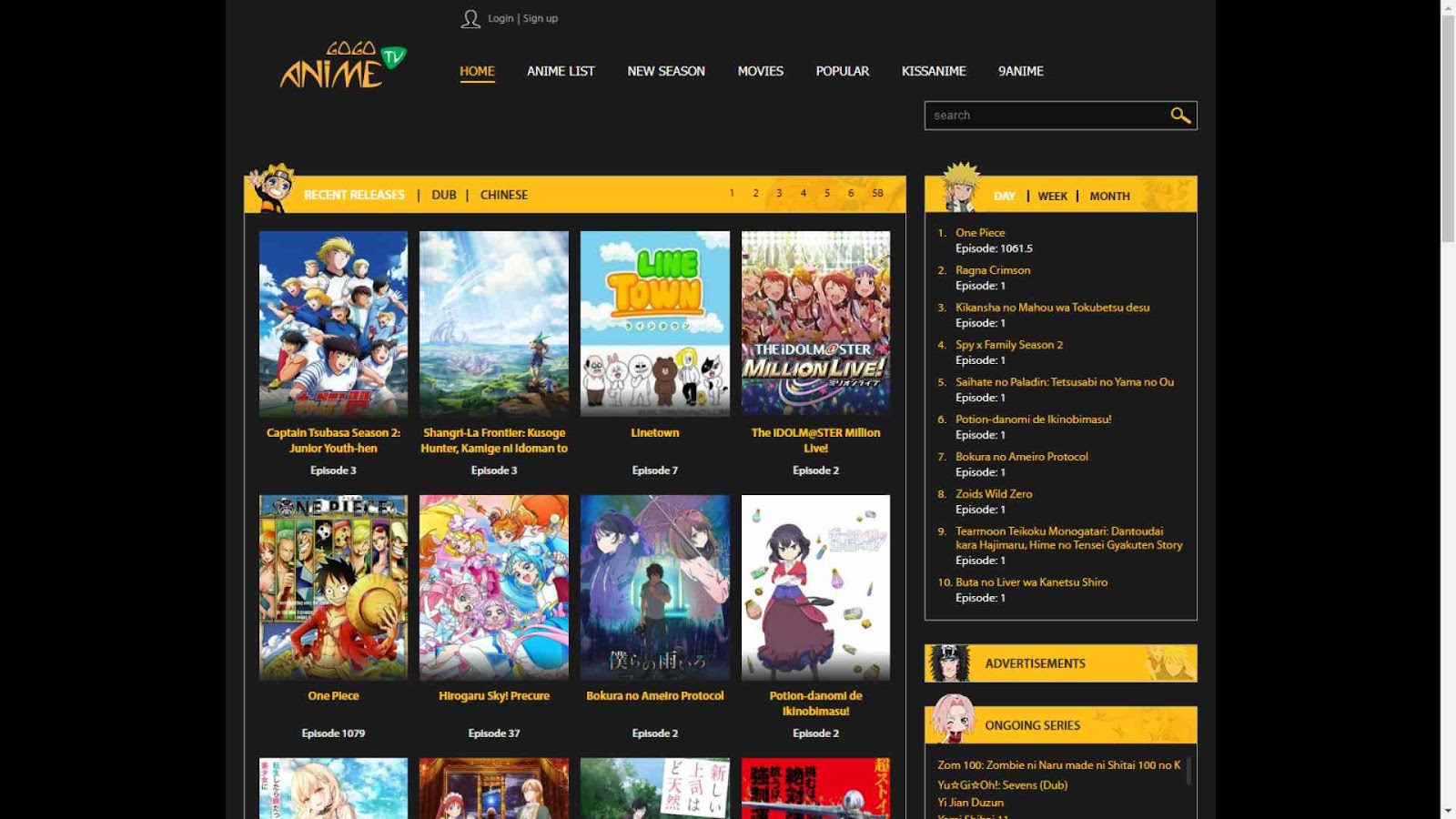
Task: Click Episode 37 under Hirogaru Sky! Precure
Action: [494, 733]
